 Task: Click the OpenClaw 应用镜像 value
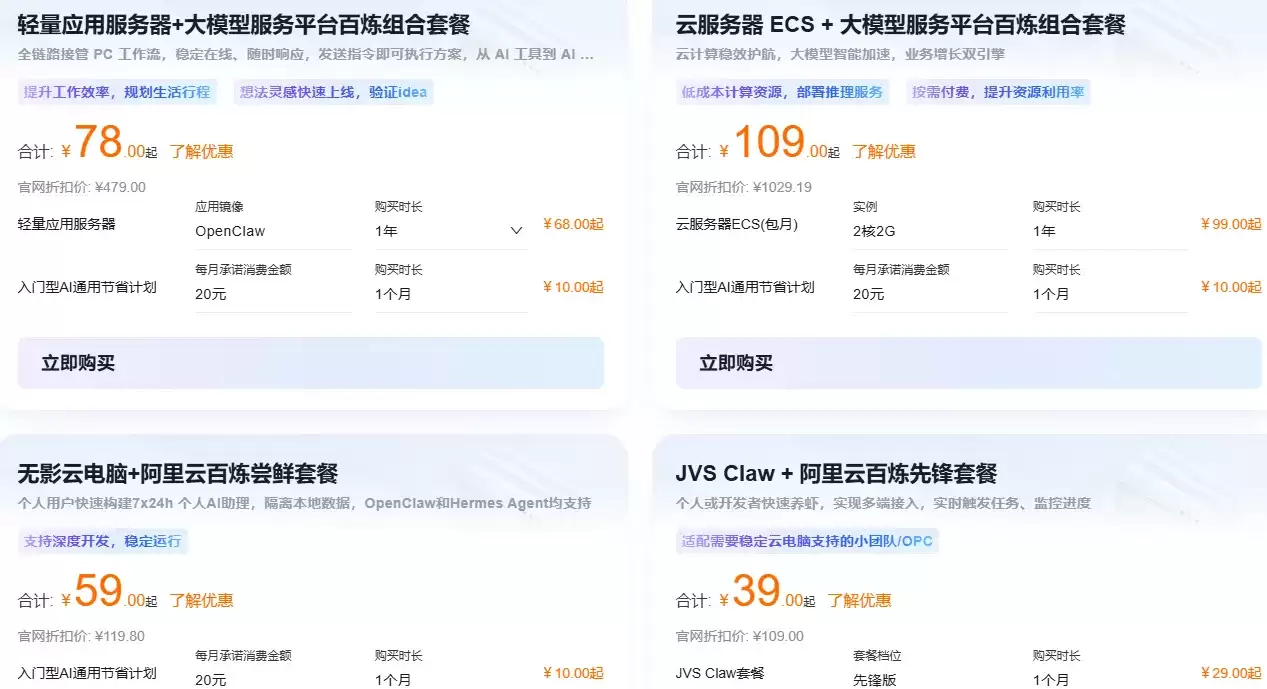coord(230,231)
